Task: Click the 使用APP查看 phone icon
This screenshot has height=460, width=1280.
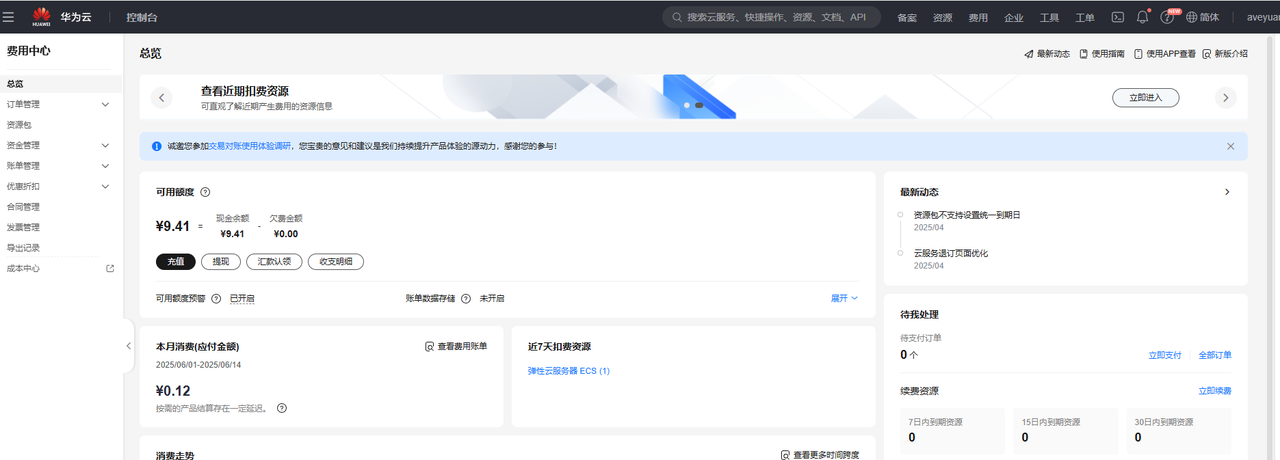Action: [x=1138, y=54]
